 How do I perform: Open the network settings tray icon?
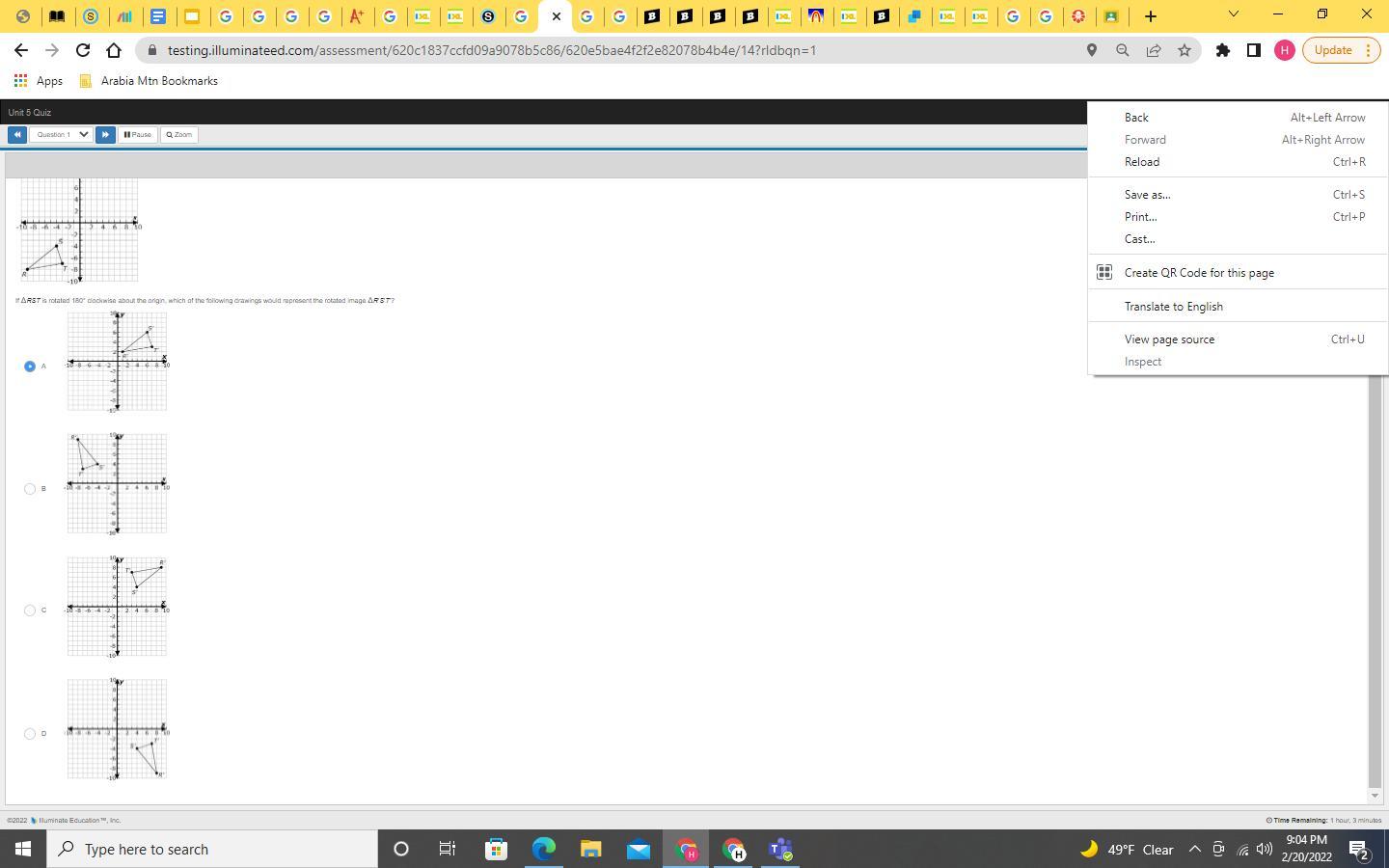tap(1242, 850)
